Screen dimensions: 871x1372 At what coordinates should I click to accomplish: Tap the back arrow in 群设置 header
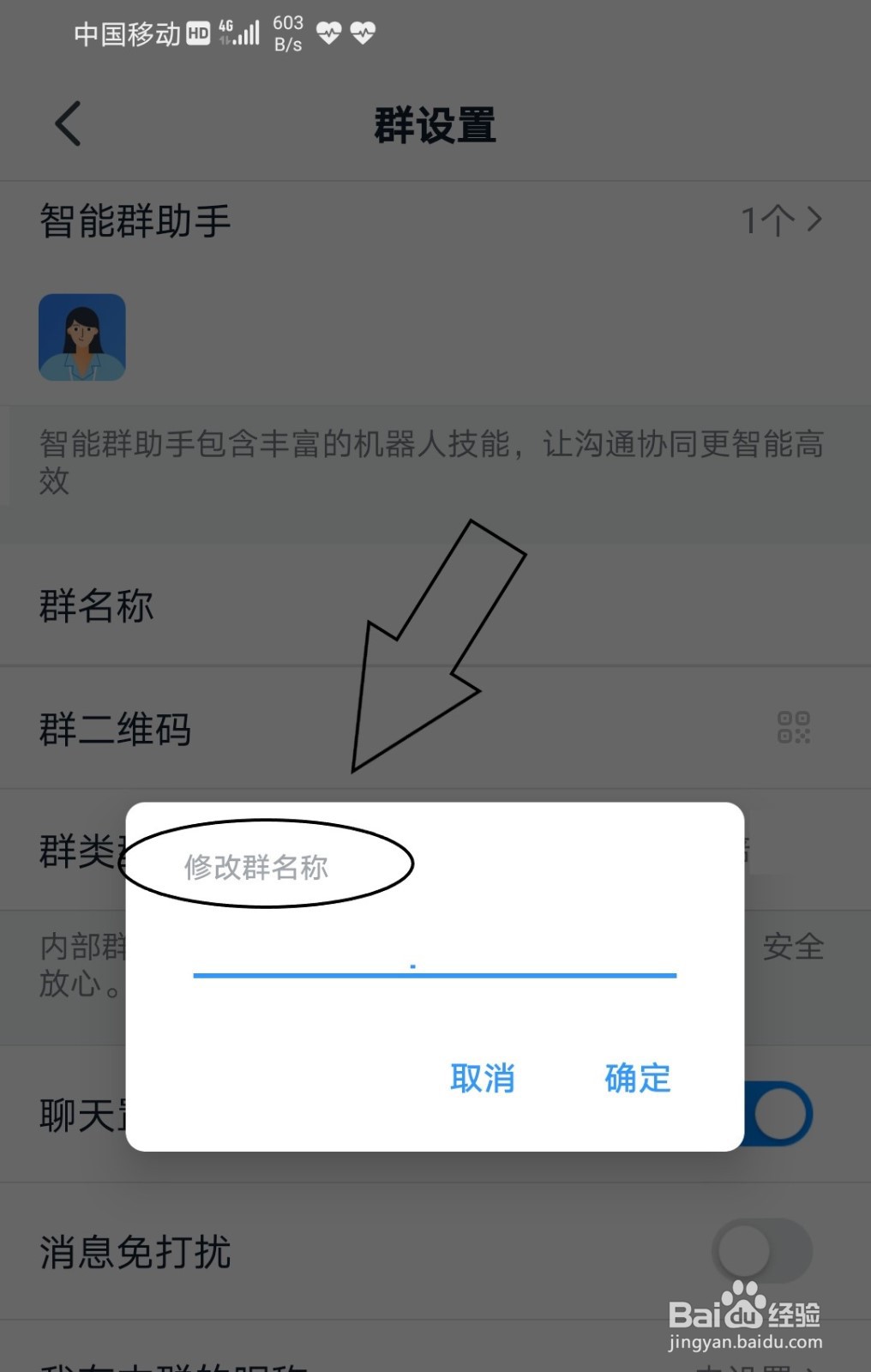69,123
